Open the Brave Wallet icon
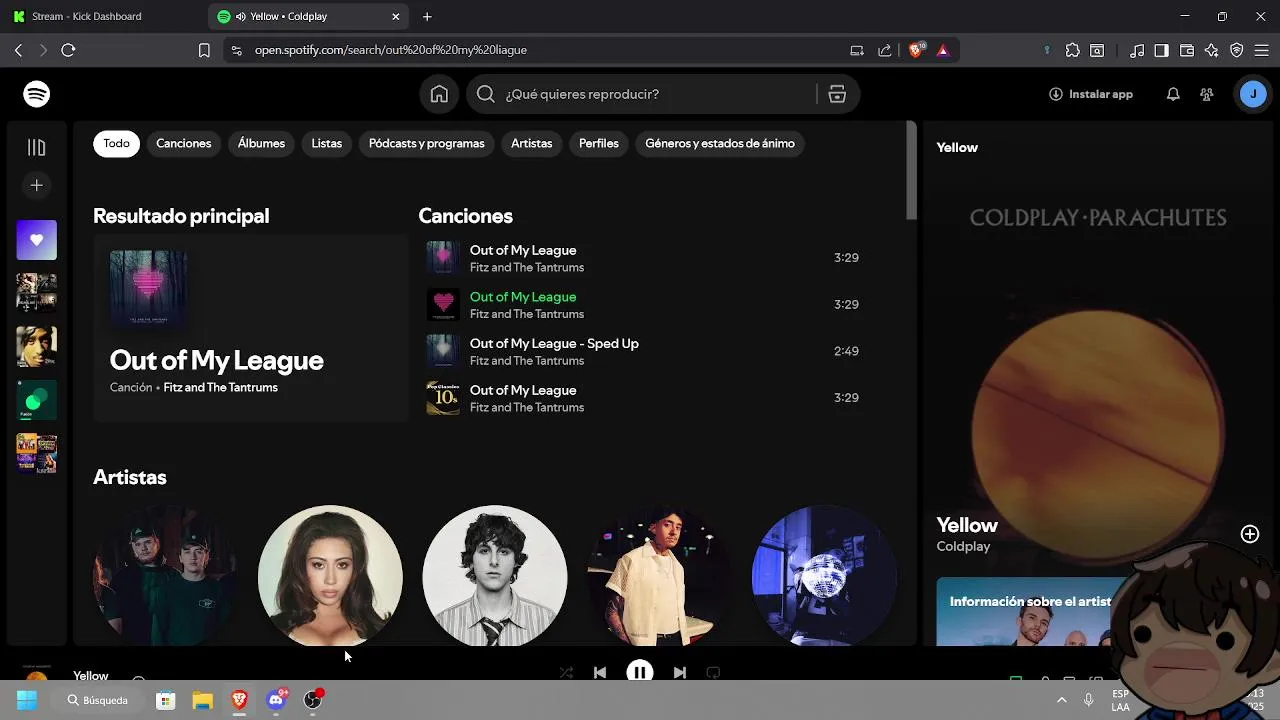Viewport: 1280px width, 720px height. click(1187, 50)
